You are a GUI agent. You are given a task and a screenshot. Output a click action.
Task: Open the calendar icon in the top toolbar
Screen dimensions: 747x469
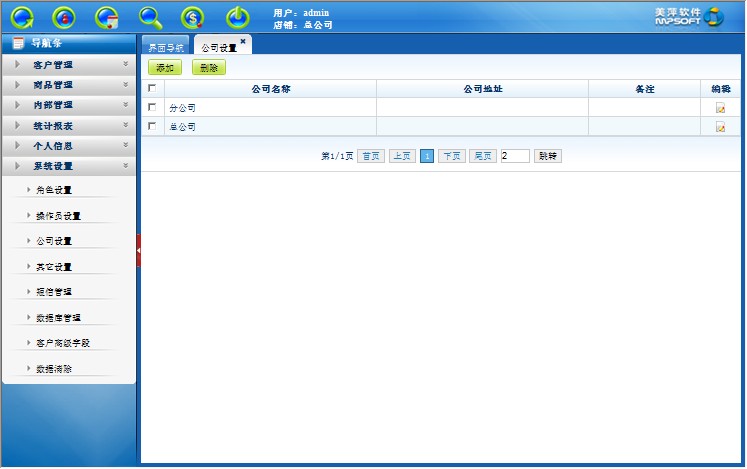(x=107, y=16)
